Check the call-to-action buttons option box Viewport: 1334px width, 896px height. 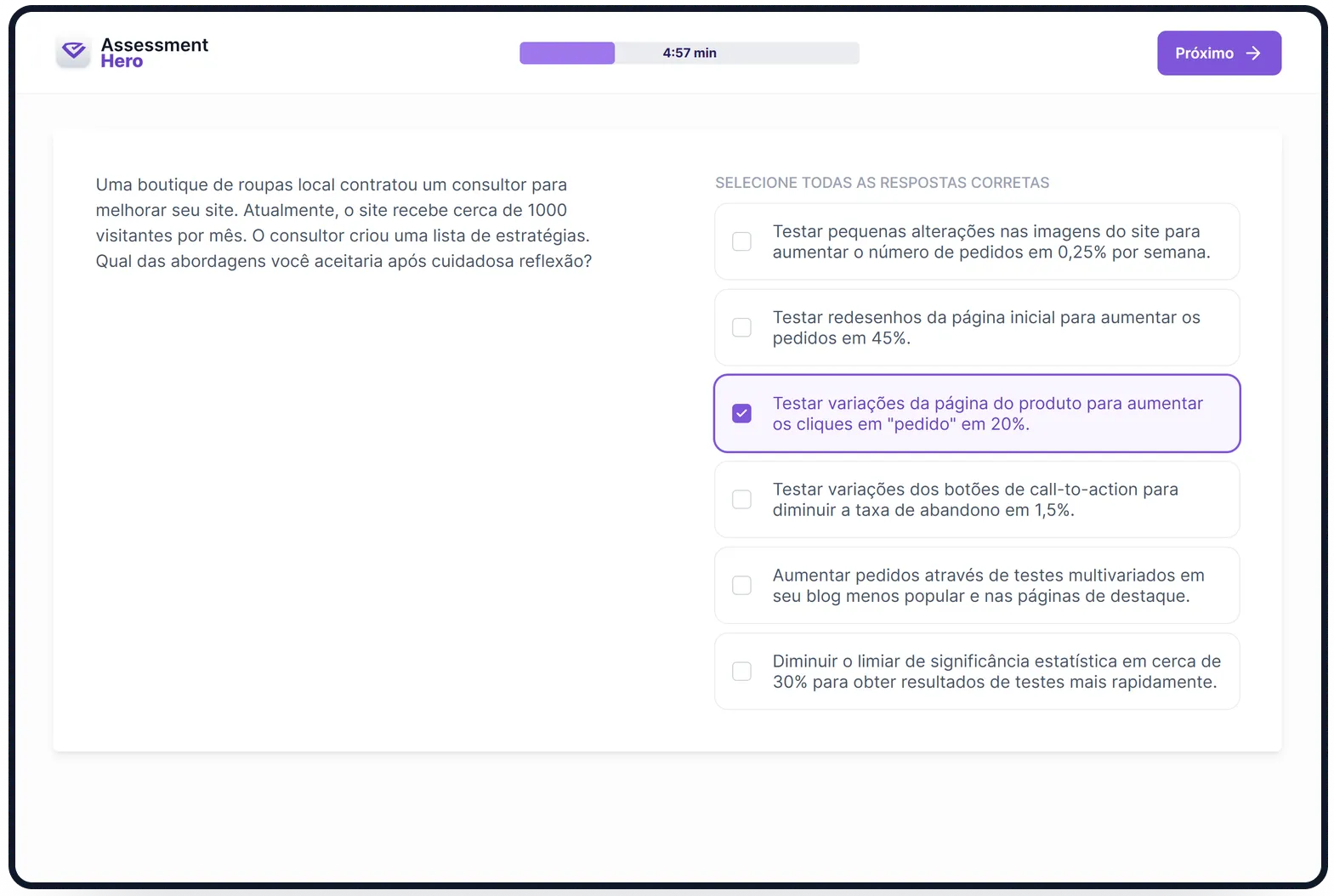point(742,500)
